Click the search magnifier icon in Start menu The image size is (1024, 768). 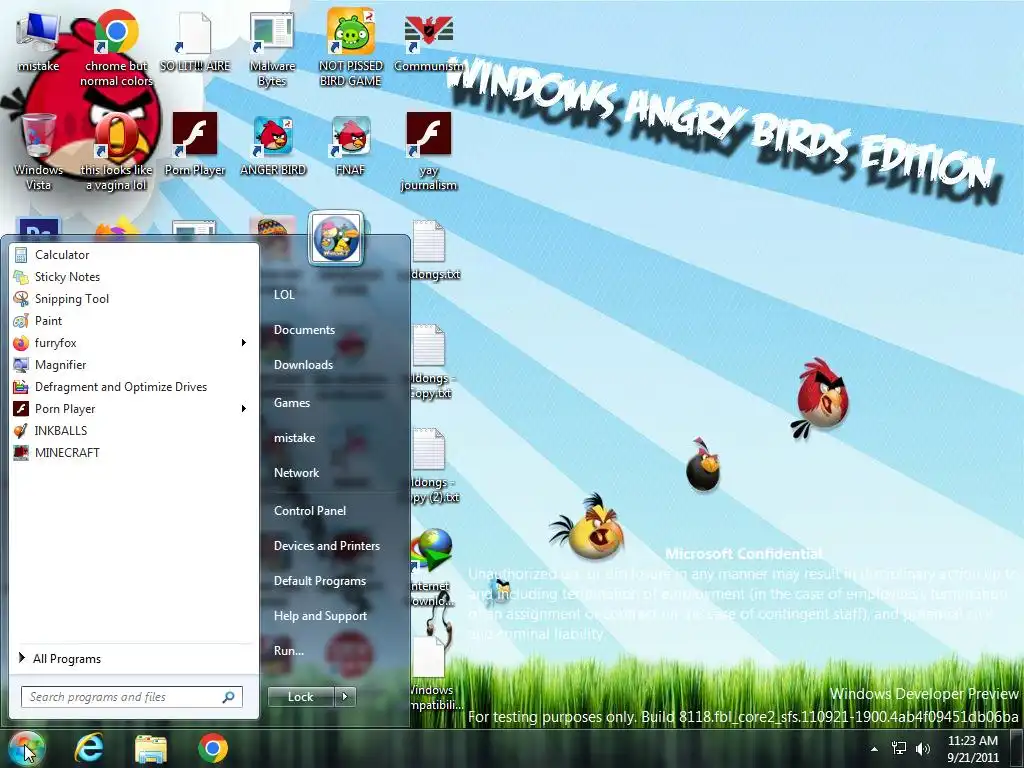pos(229,697)
